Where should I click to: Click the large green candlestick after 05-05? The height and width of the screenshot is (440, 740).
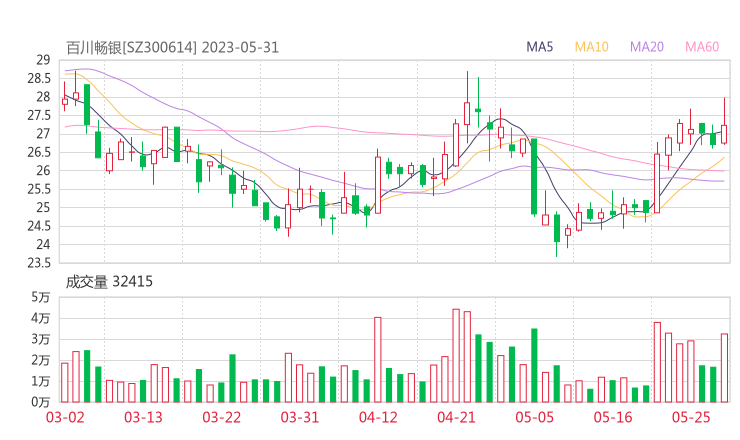[534, 177]
